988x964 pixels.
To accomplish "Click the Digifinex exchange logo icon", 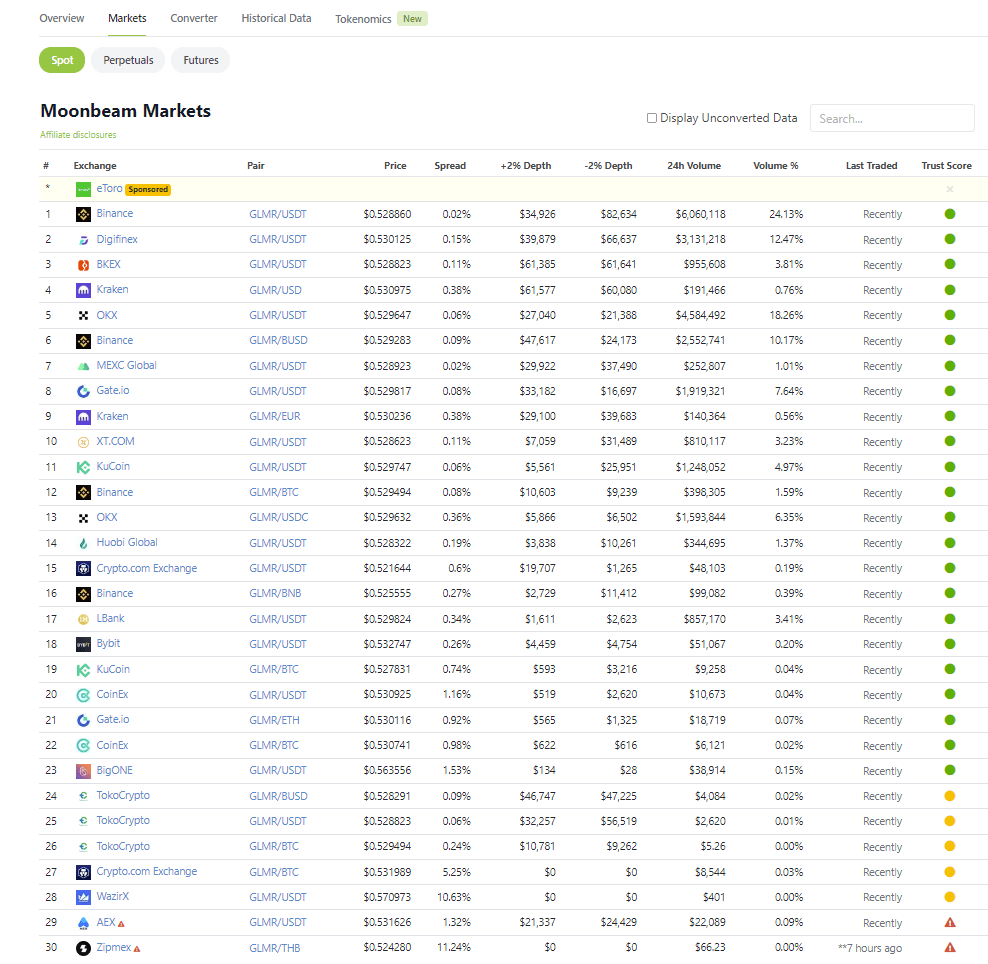I will pos(83,240).
